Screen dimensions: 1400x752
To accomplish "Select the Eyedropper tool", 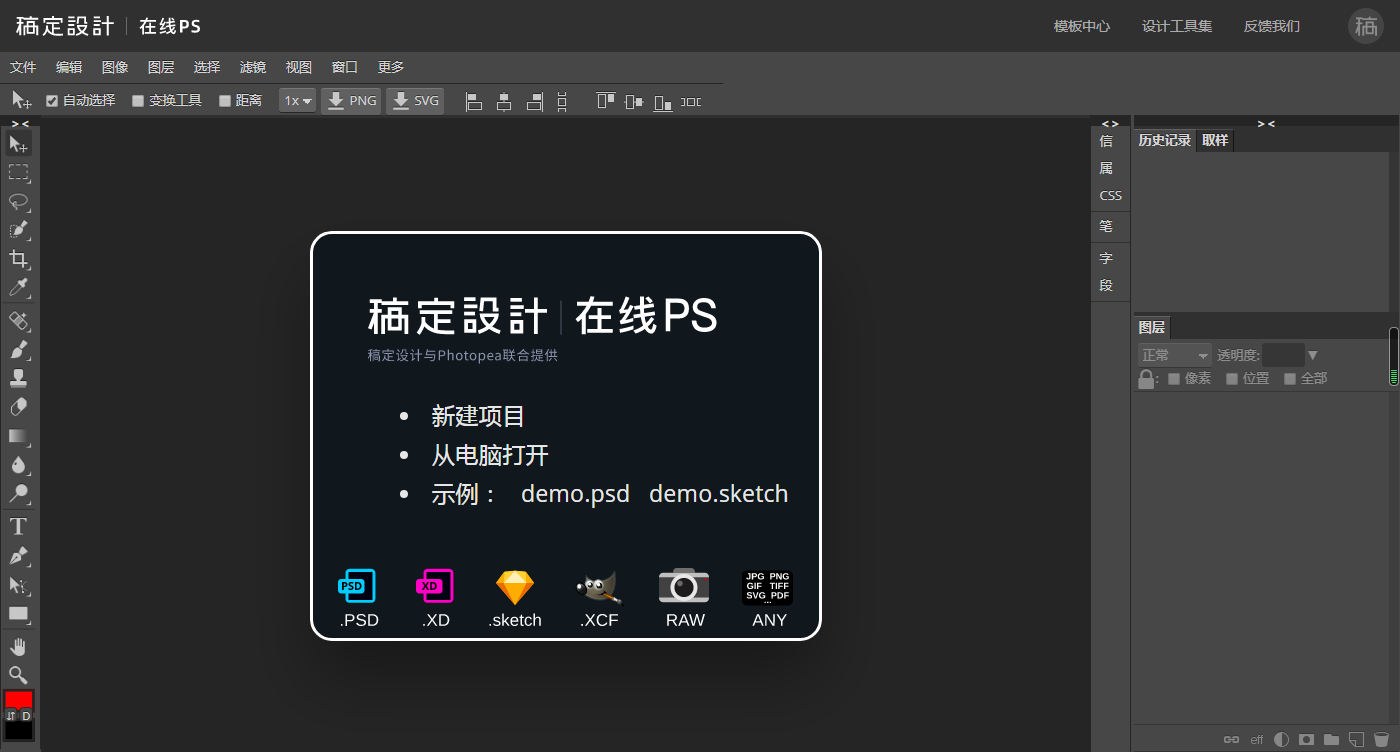I will 19,288.
